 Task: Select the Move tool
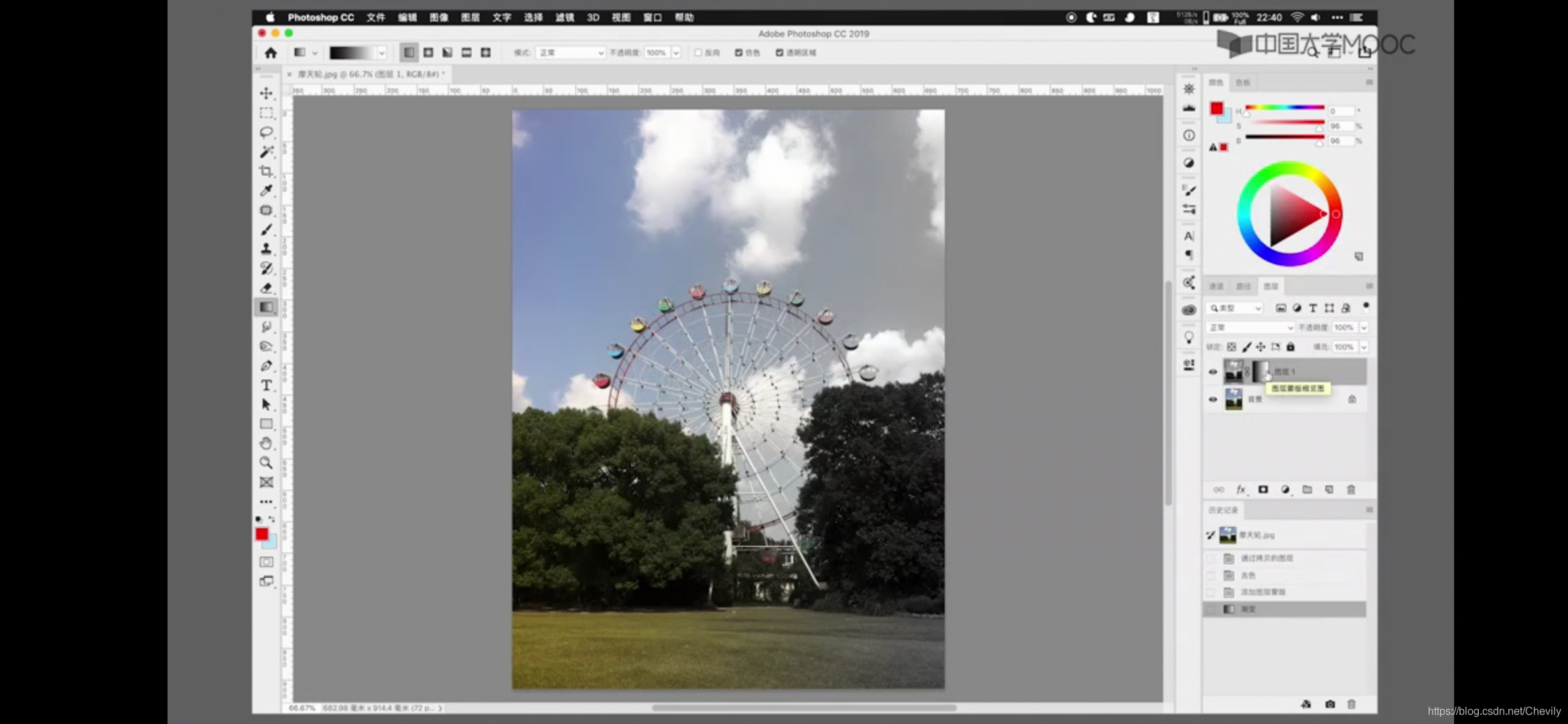(x=266, y=93)
